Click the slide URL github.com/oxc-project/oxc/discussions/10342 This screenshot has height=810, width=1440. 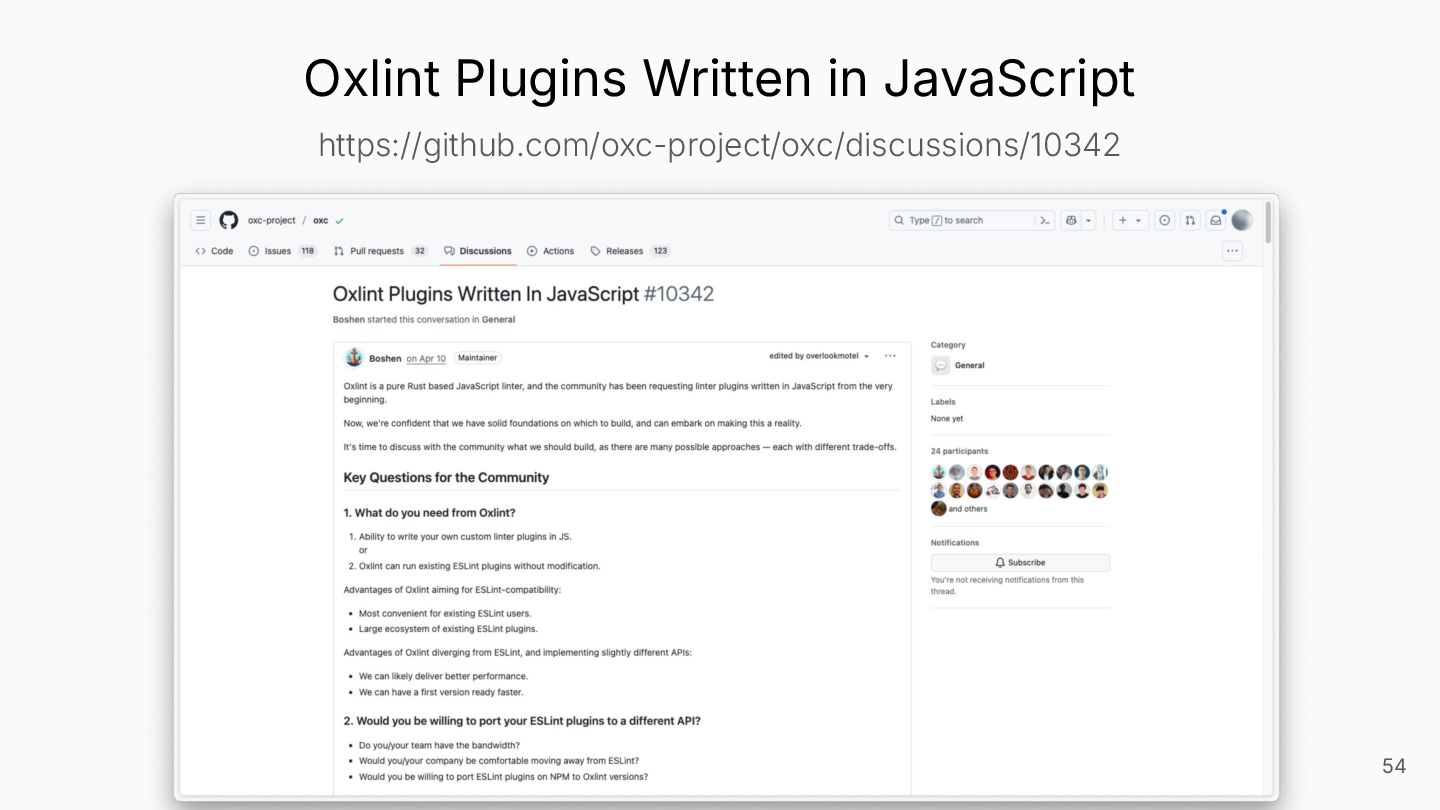click(719, 145)
